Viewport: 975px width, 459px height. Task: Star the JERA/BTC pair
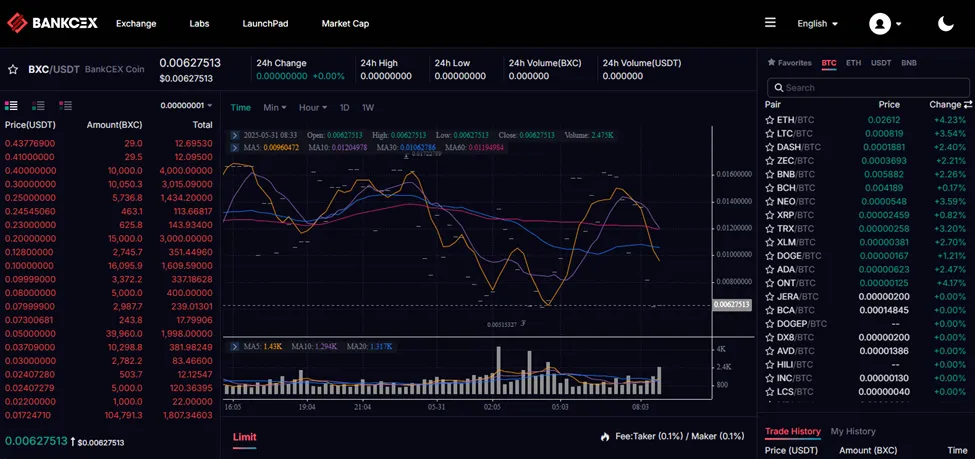pyautogui.click(x=770, y=297)
